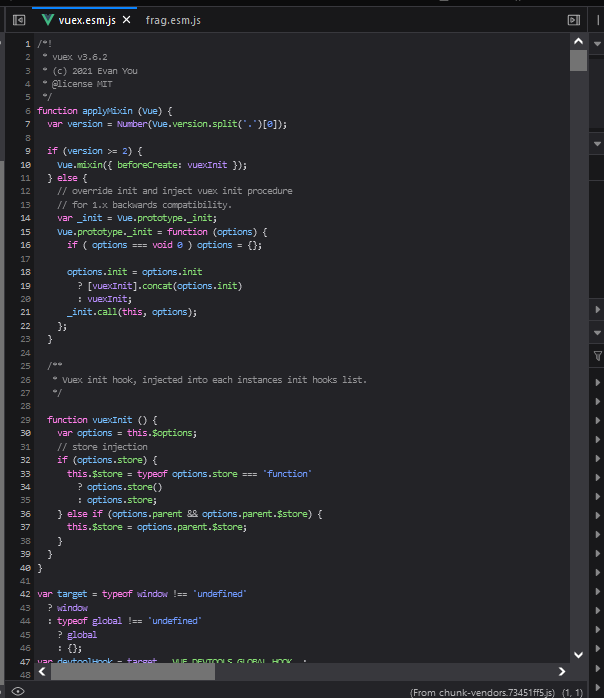Switch to the frag.esm.js tab
The height and width of the screenshot is (698, 604).
[x=173, y=20]
